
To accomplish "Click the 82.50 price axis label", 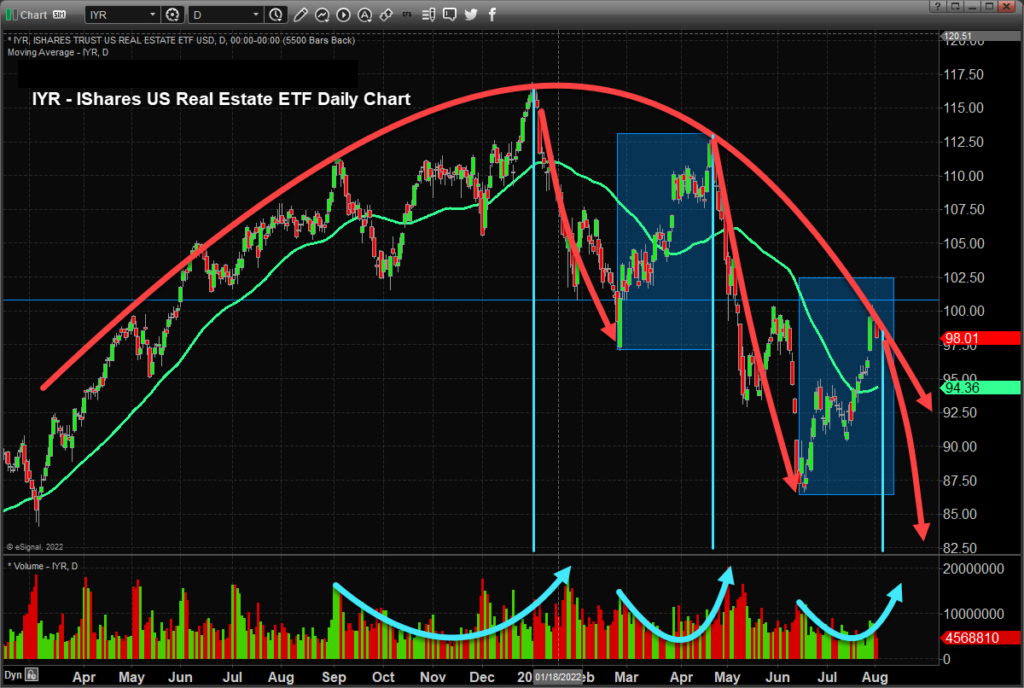I will click(960, 548).
